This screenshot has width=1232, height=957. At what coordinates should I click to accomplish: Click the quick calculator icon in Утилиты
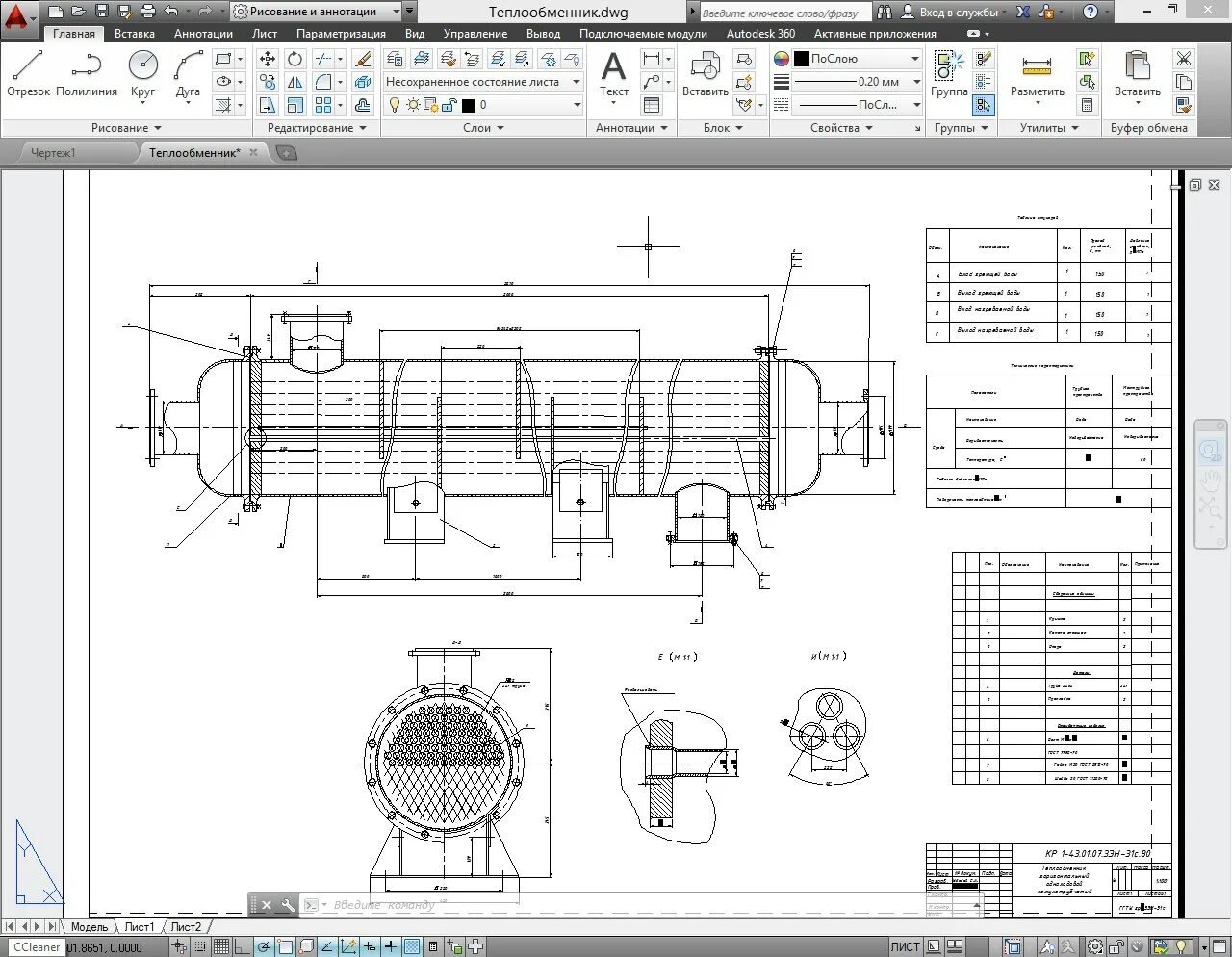tap(1087, 105)
